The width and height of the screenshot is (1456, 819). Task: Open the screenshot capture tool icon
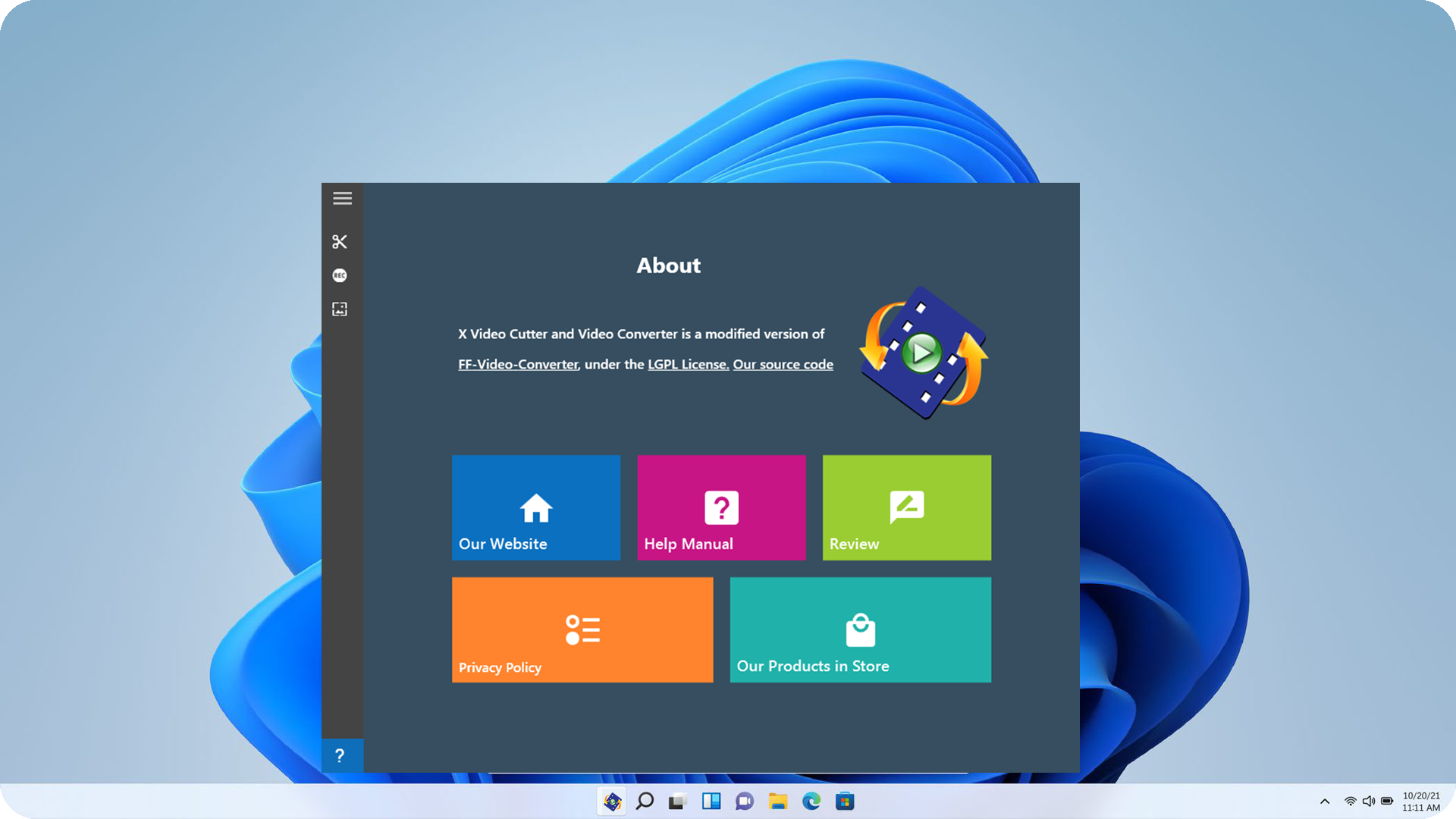(340, 309)
